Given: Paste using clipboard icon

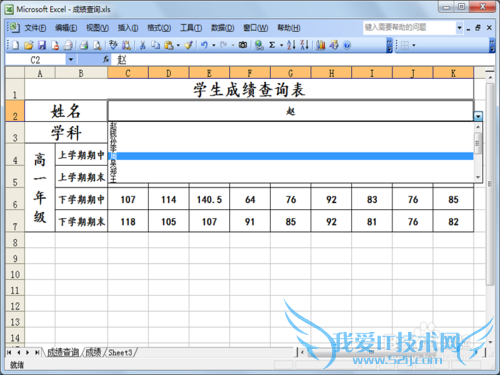Looking at the screenshot, I should (x=169, y=45).
